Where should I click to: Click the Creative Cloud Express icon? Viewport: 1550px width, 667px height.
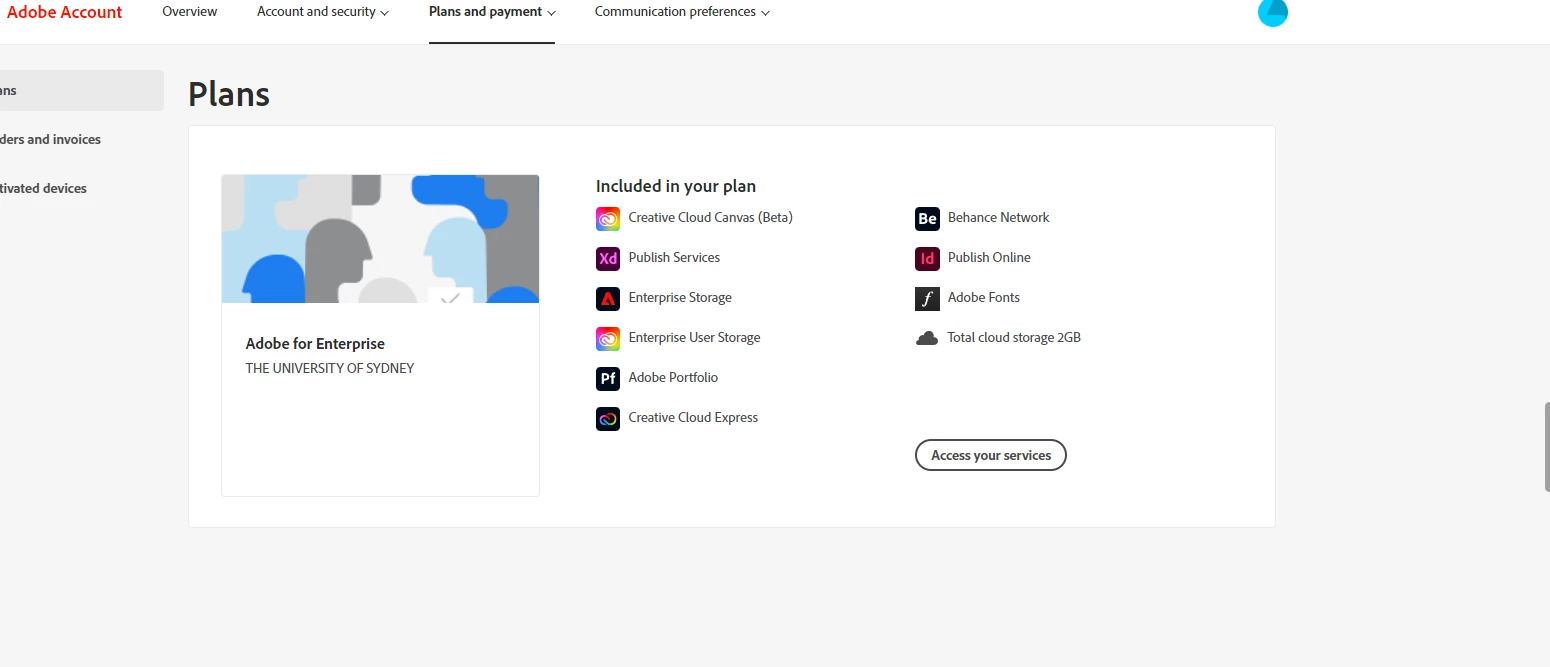click(x=608, y=418)
